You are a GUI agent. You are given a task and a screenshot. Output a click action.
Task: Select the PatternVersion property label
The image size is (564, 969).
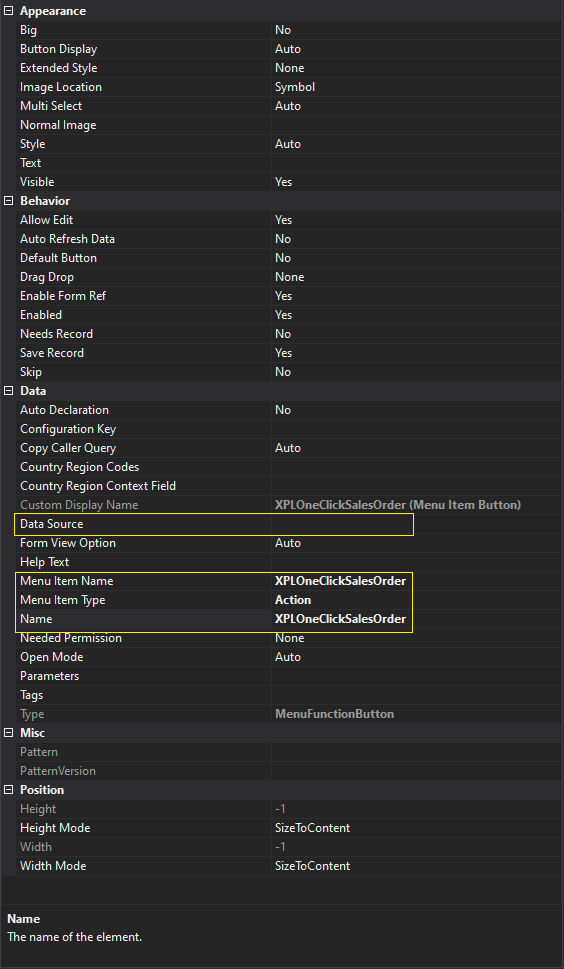[x=58, y=771]
